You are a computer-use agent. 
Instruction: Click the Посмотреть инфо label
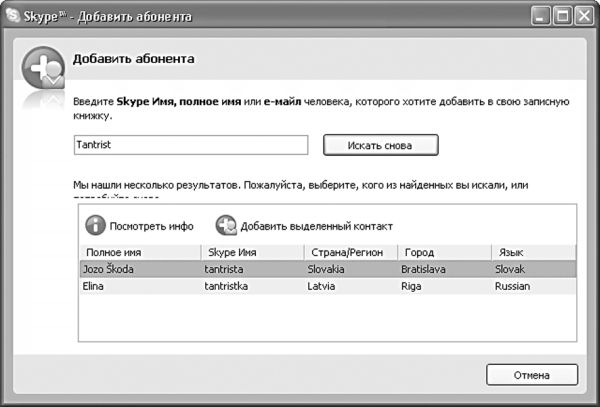click(x=152, y=226)
